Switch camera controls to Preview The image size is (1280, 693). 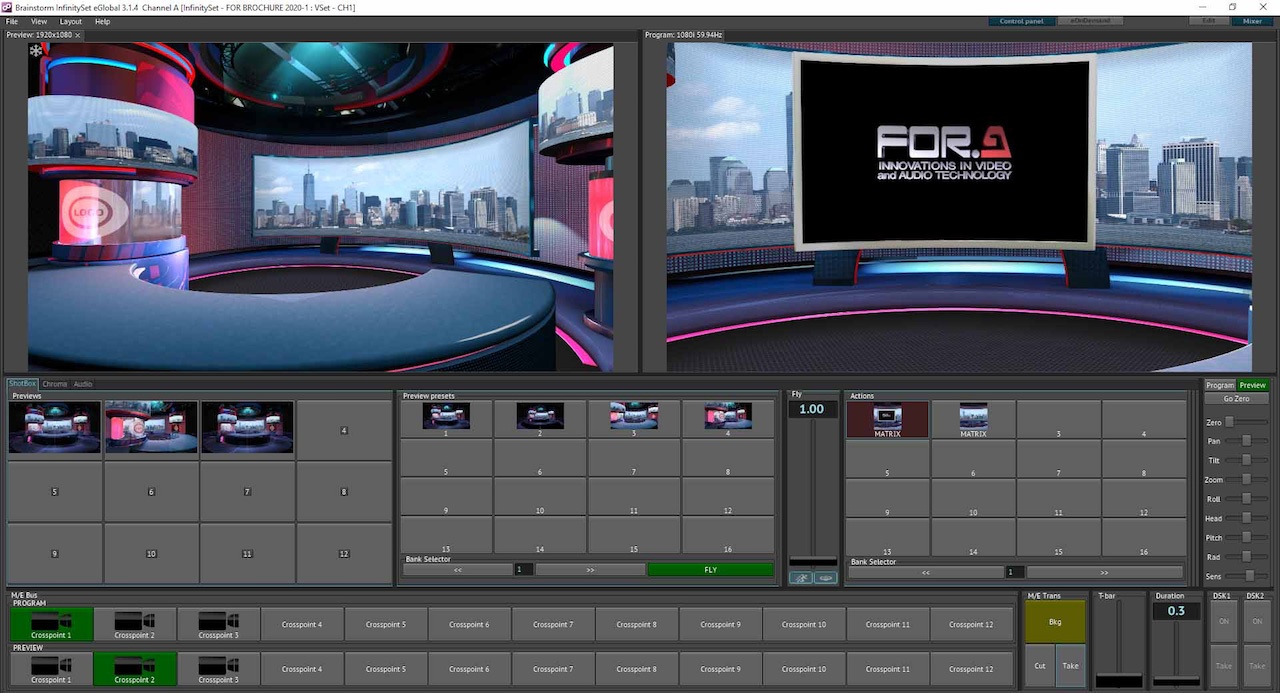click(1253, 385)
